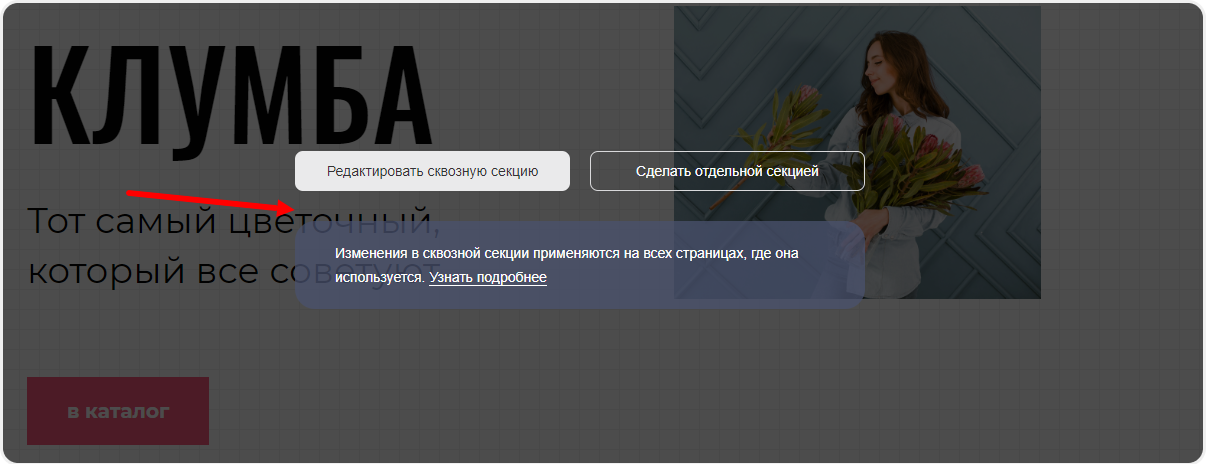The height and width of the screenshot is (464, 1206).
Task: Select the woman with flowers photo
Action: click(857, 152)
